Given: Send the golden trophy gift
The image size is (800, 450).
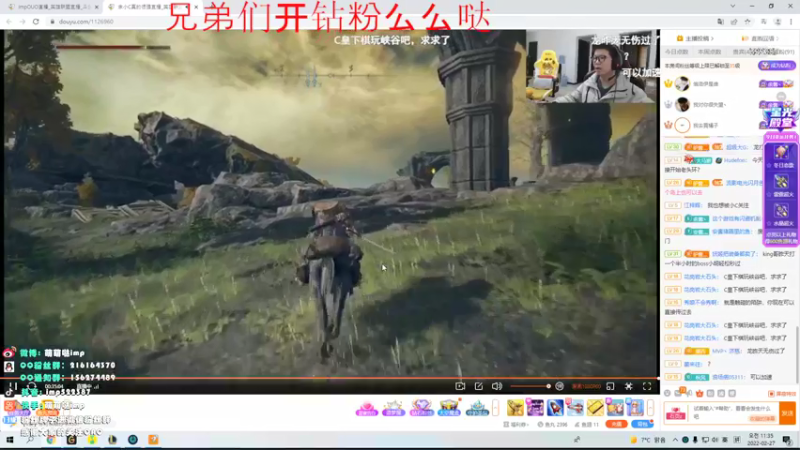Looking at the screenshot, I should tap(515, 408).
